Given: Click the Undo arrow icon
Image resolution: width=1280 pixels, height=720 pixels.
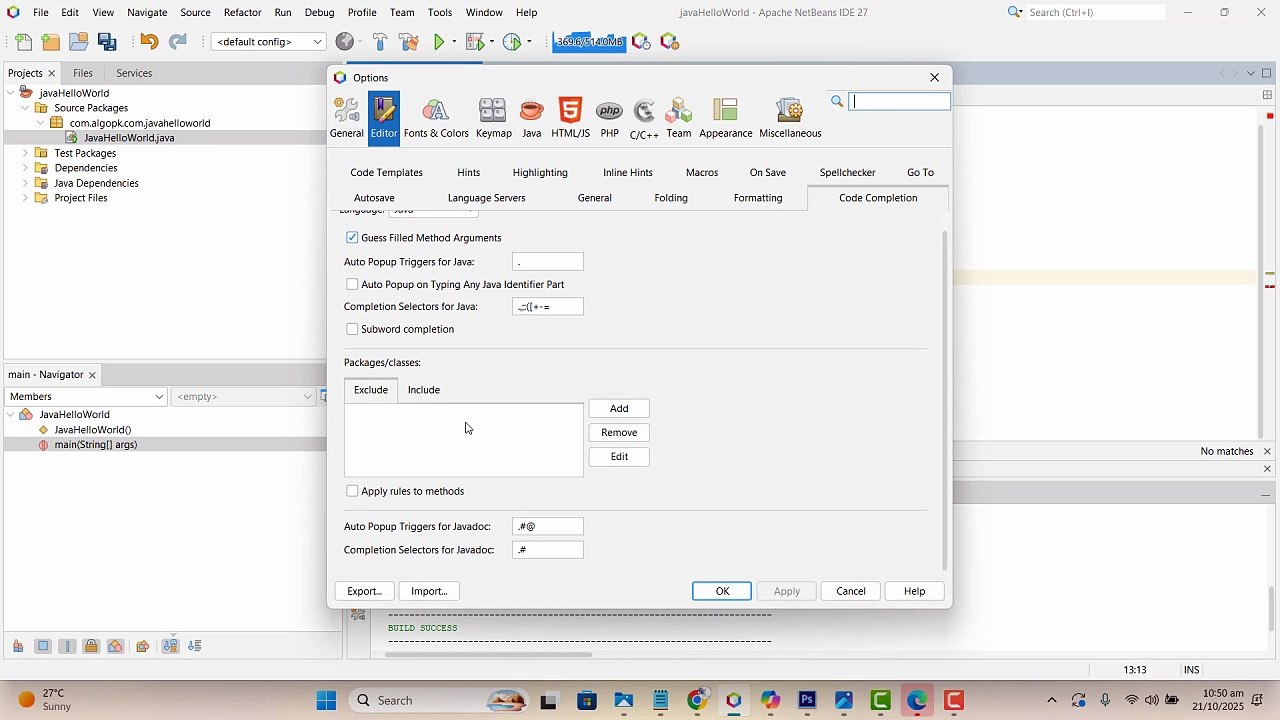Looking at the screenshot, I should click(149, 42).
